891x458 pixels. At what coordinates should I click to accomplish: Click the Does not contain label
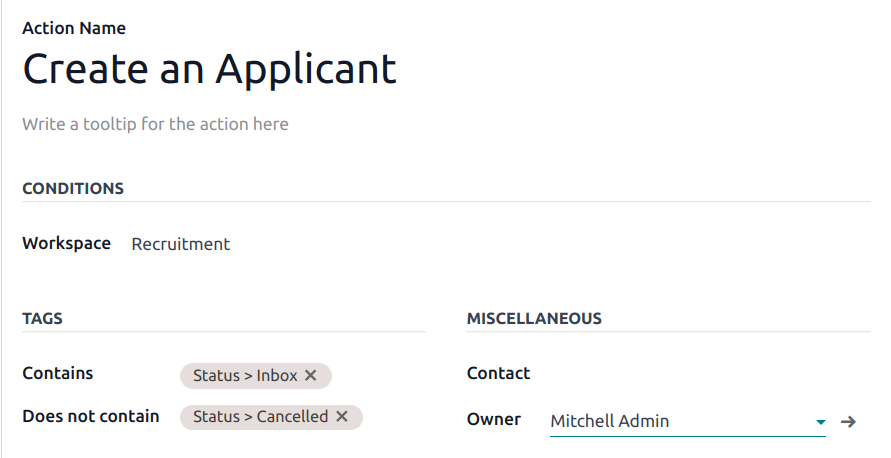pyautogui.click(x=91, y=416)
